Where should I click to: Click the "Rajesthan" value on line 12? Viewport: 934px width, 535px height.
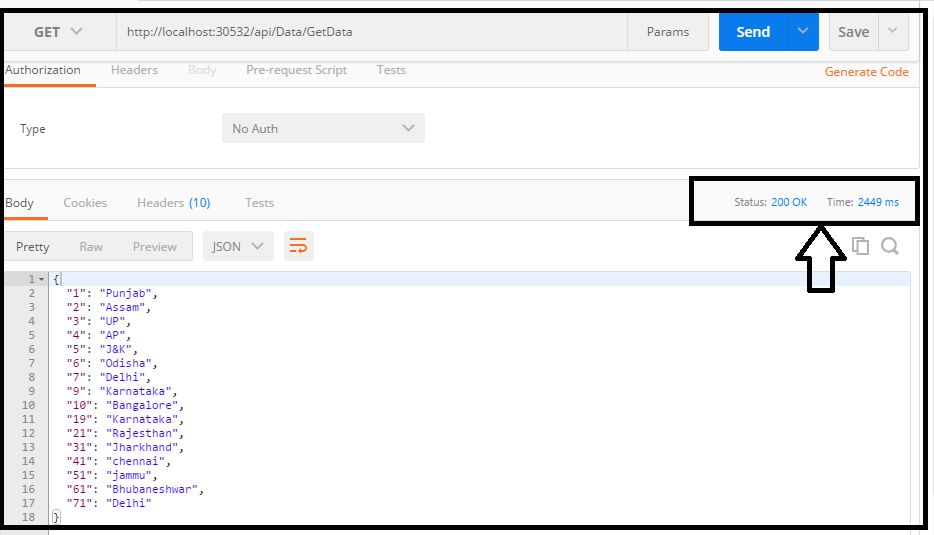(x=142, y=433)
